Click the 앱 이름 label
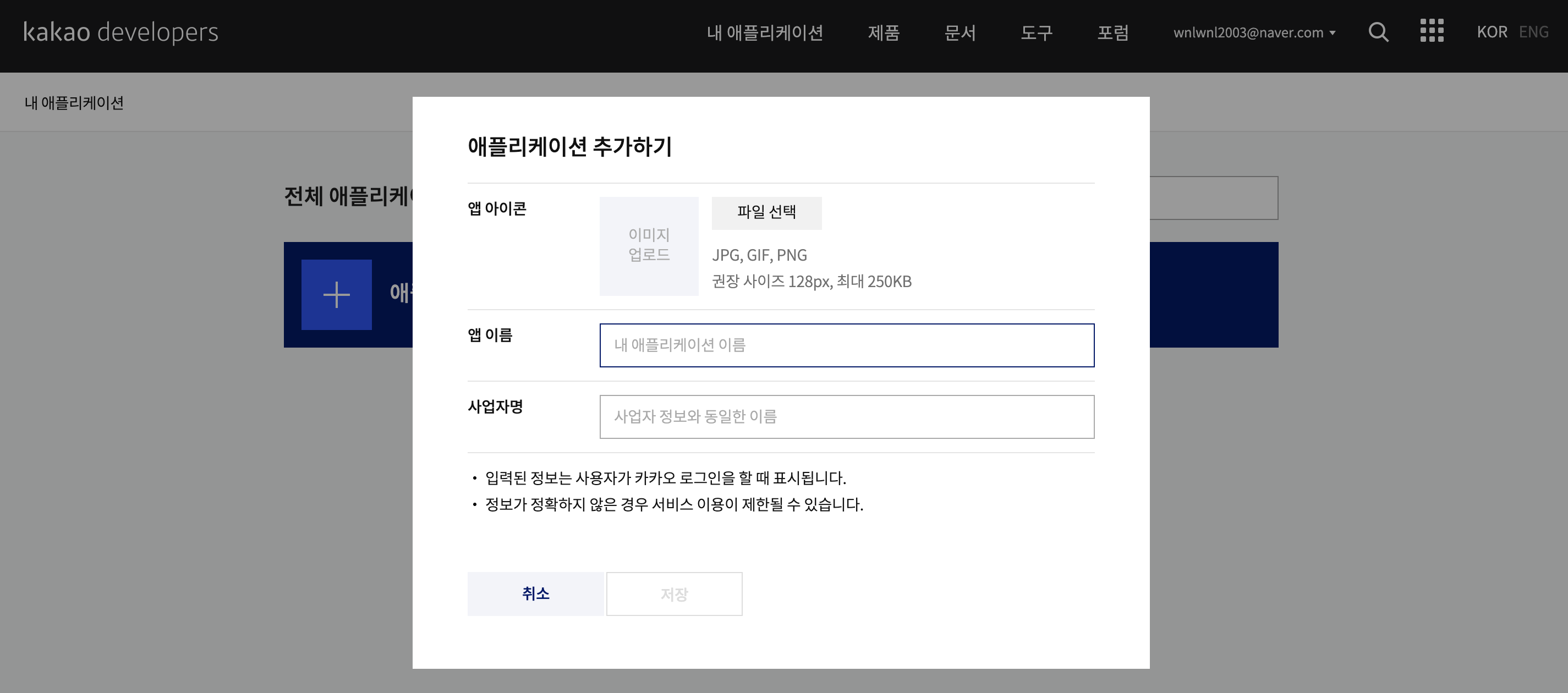The width and height of the screenshot is (1568, 693). click(x=490, y=334)
